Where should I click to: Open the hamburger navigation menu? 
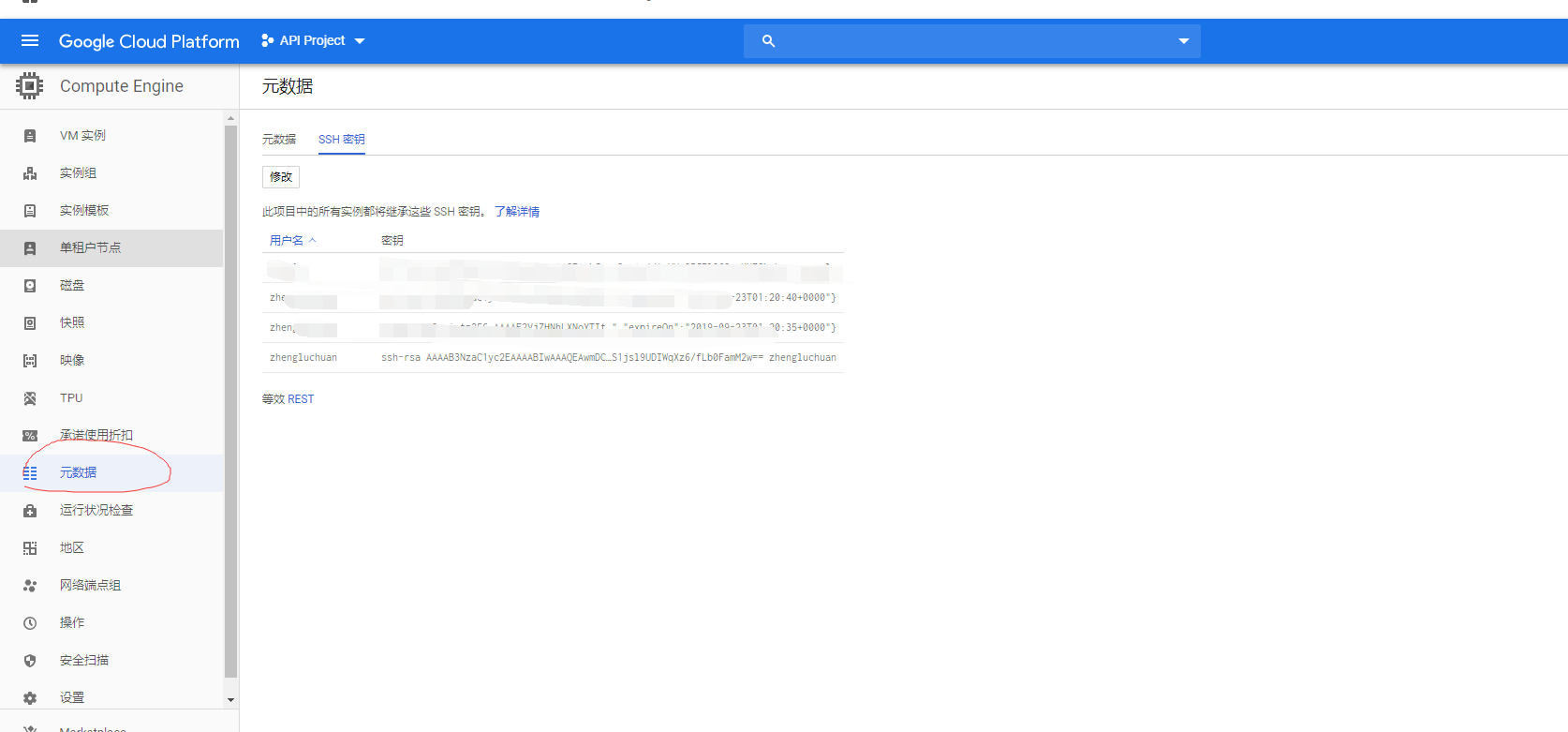[30, 40]
